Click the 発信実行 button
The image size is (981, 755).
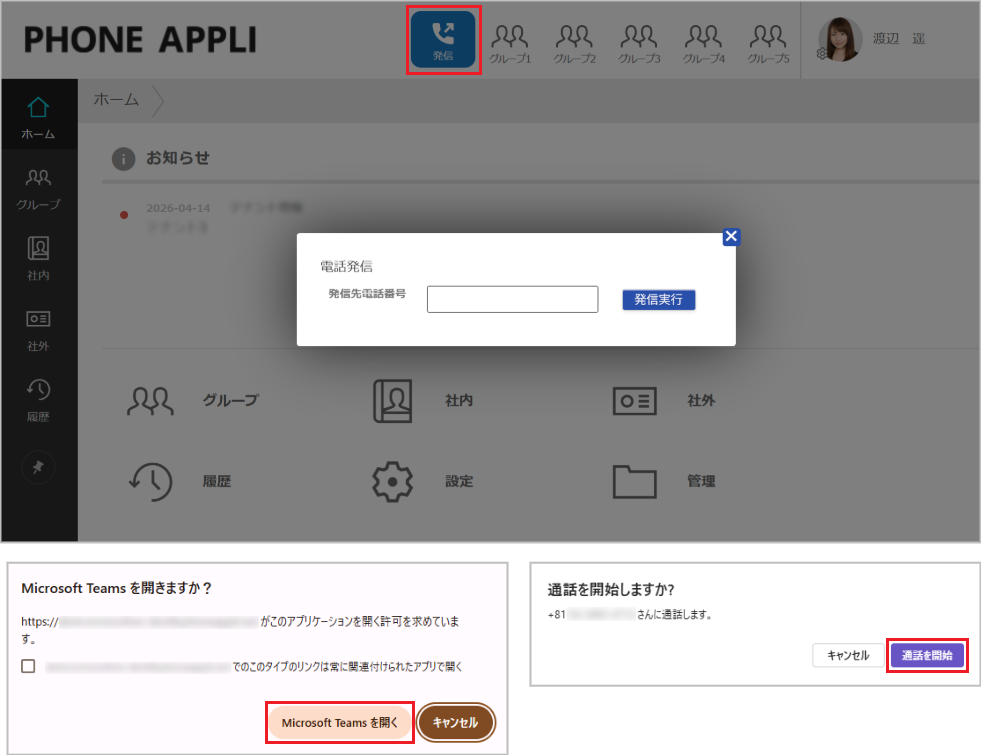[659, 300]
